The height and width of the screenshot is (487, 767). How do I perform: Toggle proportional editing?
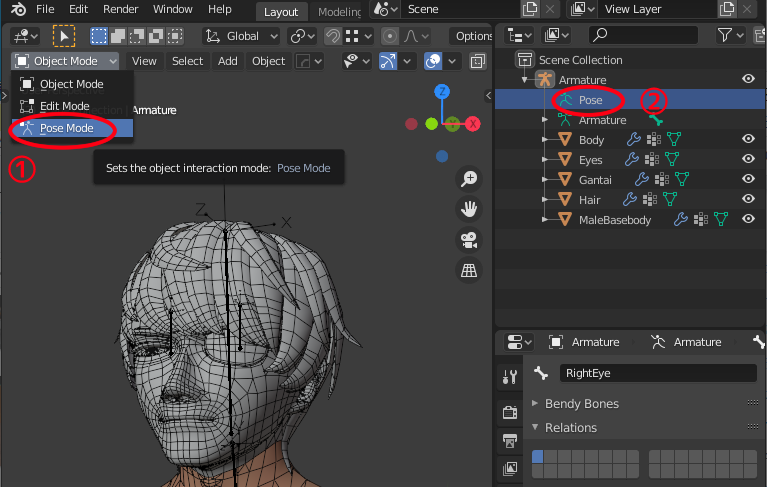click(390, 36)
